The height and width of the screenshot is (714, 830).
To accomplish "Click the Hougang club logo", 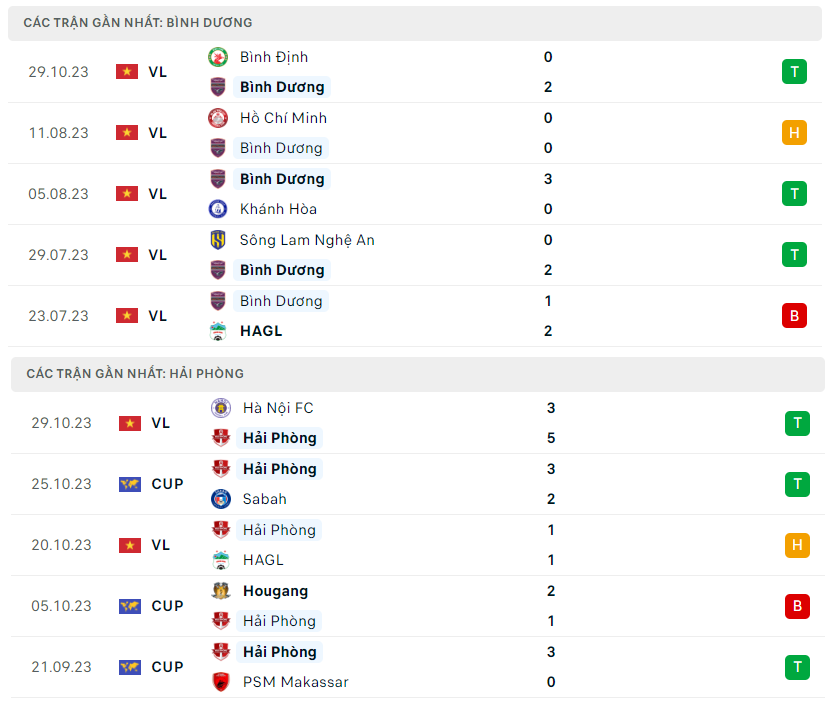I will [221, 591].
